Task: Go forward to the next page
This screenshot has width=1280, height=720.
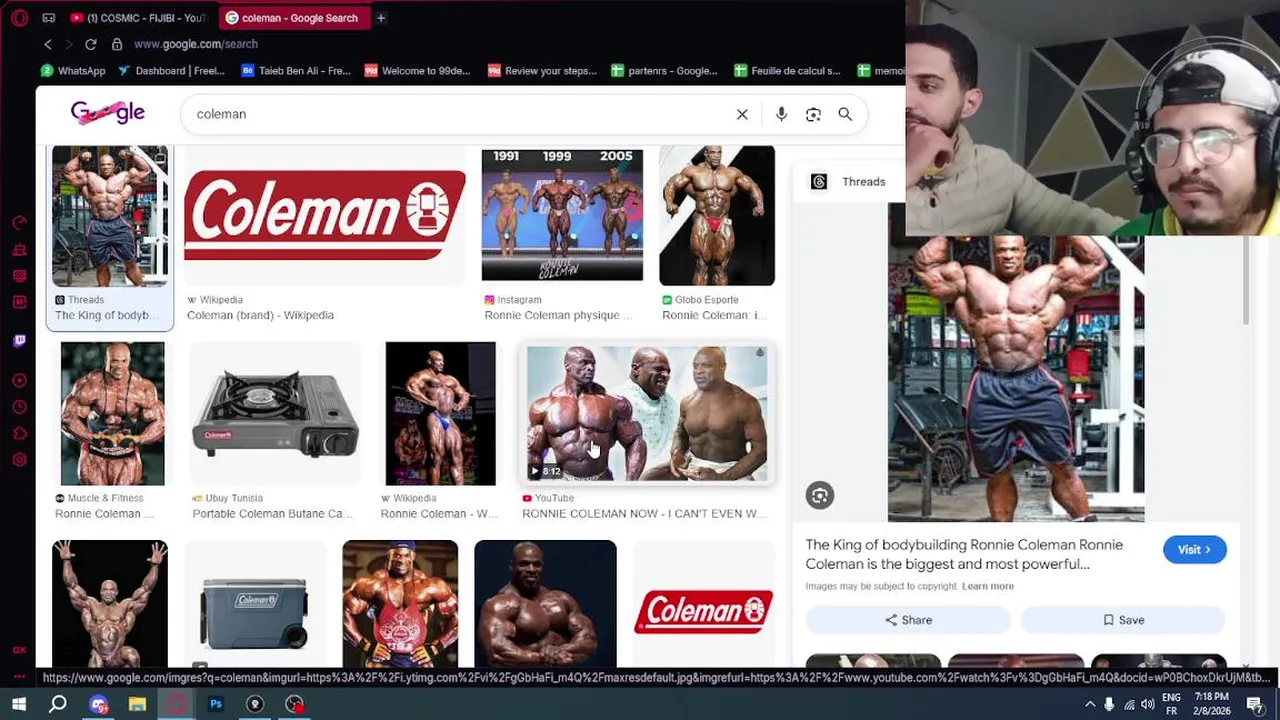Action: coord(69,44)
